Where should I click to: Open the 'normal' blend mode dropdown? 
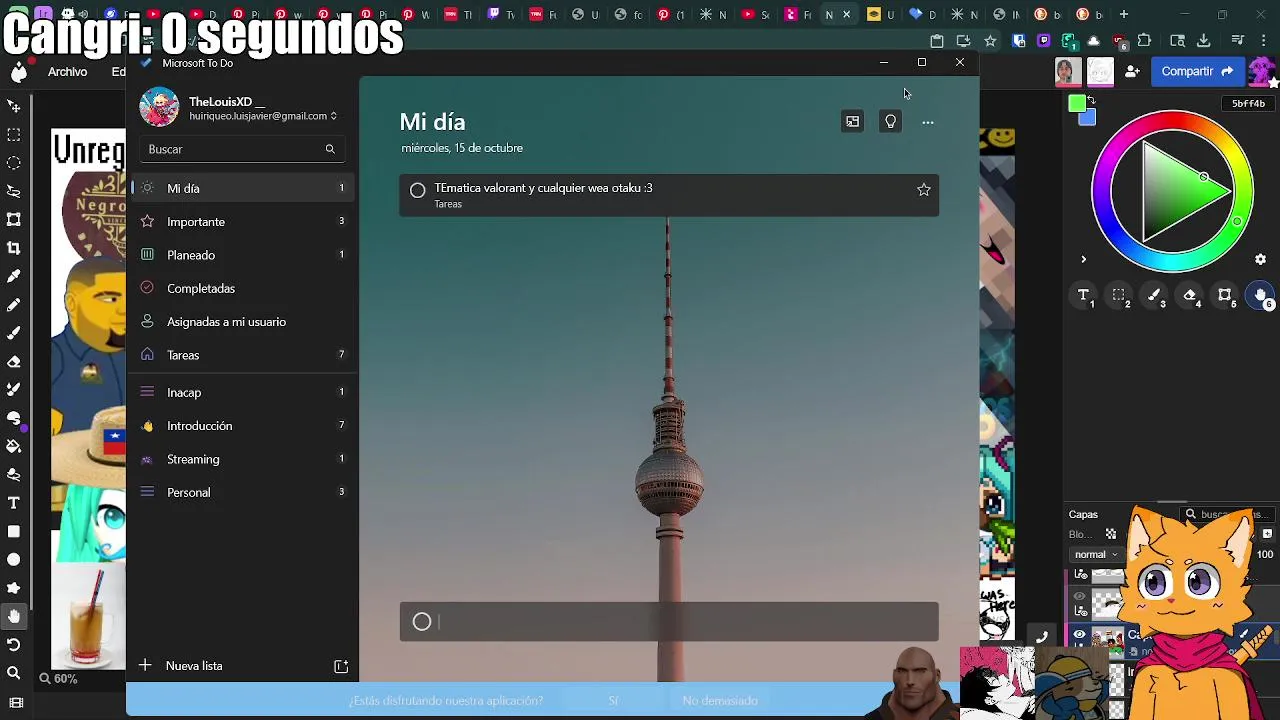tap(1095, 555)
